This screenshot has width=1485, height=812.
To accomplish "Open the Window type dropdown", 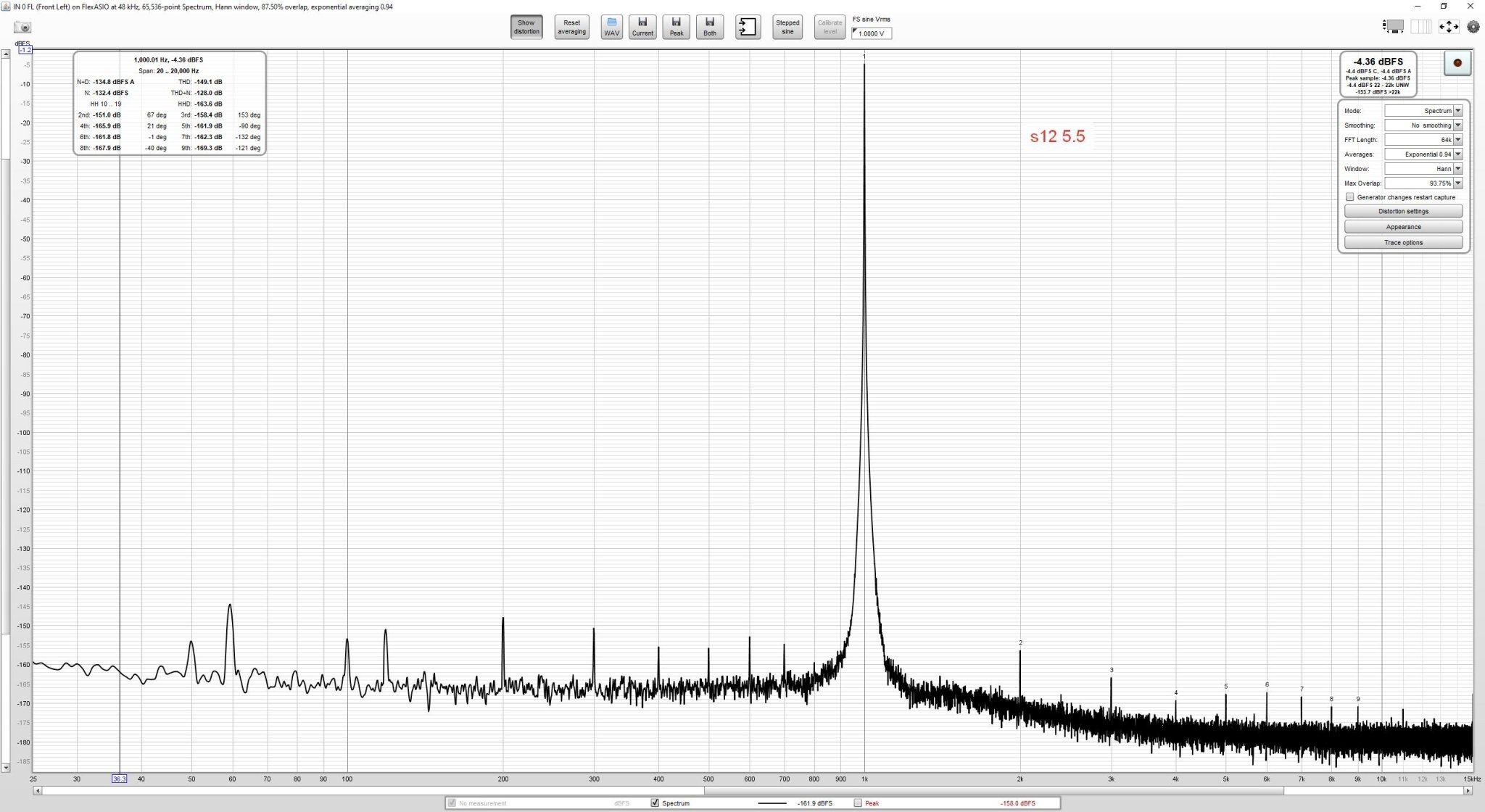I will click(1423, 169).
